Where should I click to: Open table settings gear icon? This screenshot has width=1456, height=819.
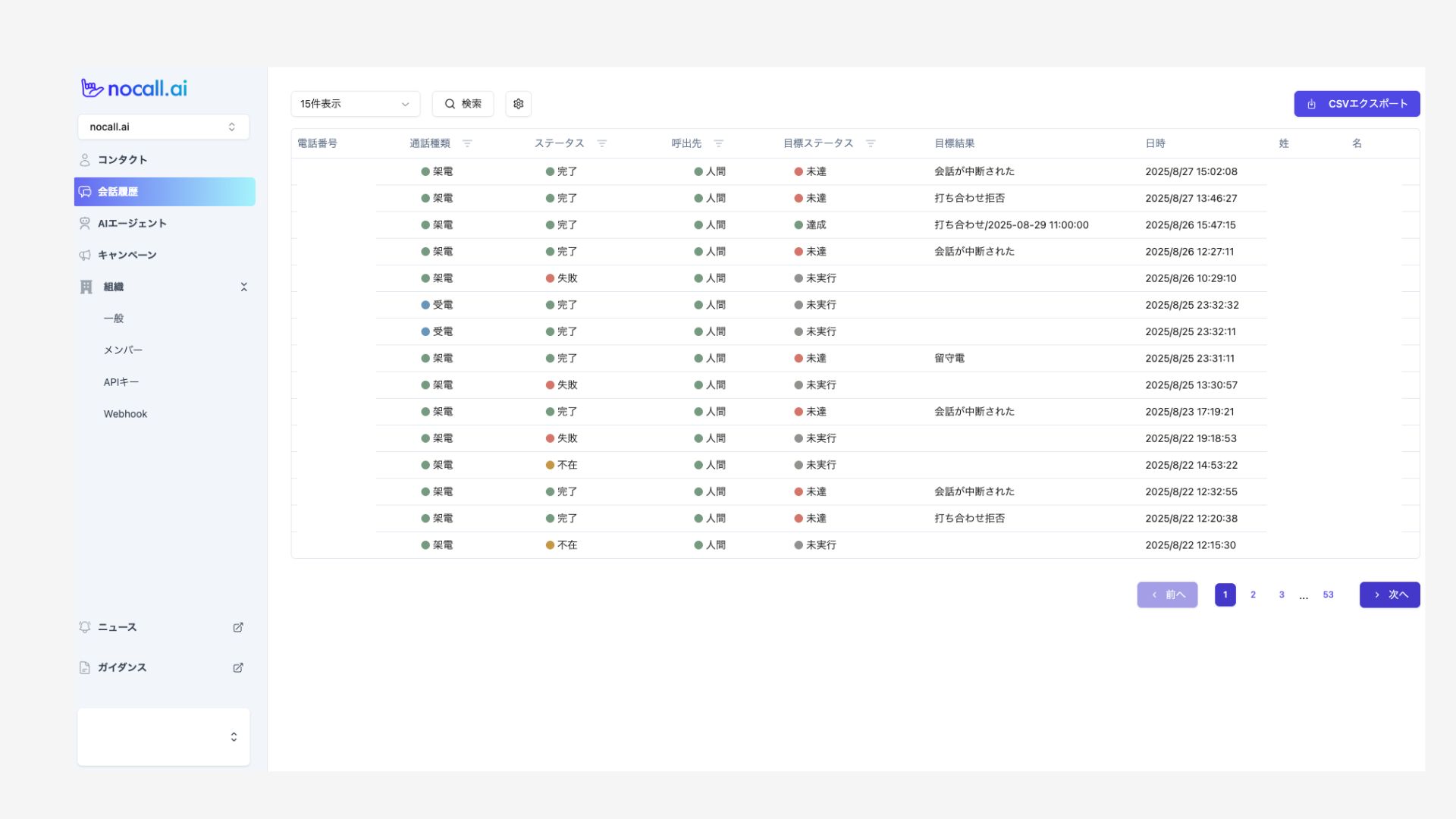[x=518, y=104]
